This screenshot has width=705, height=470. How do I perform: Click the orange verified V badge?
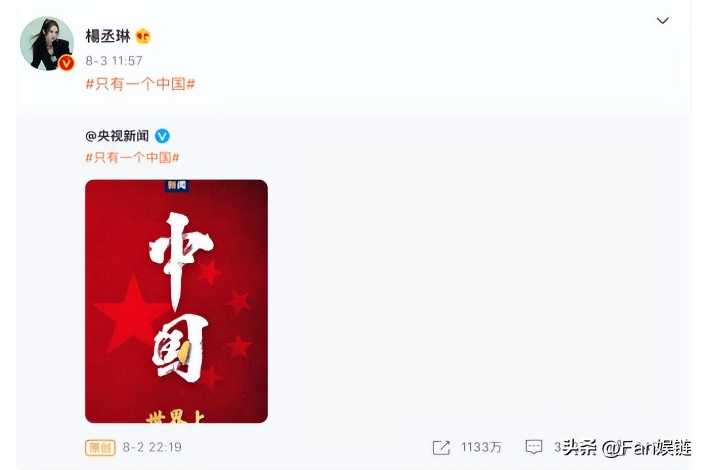point(66,63)
